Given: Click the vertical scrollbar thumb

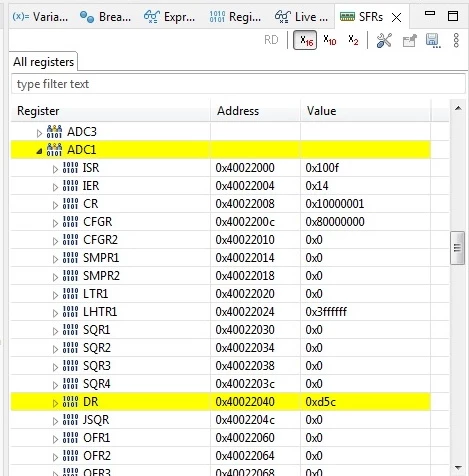Looking at the screenshot, I should (458, 248).
